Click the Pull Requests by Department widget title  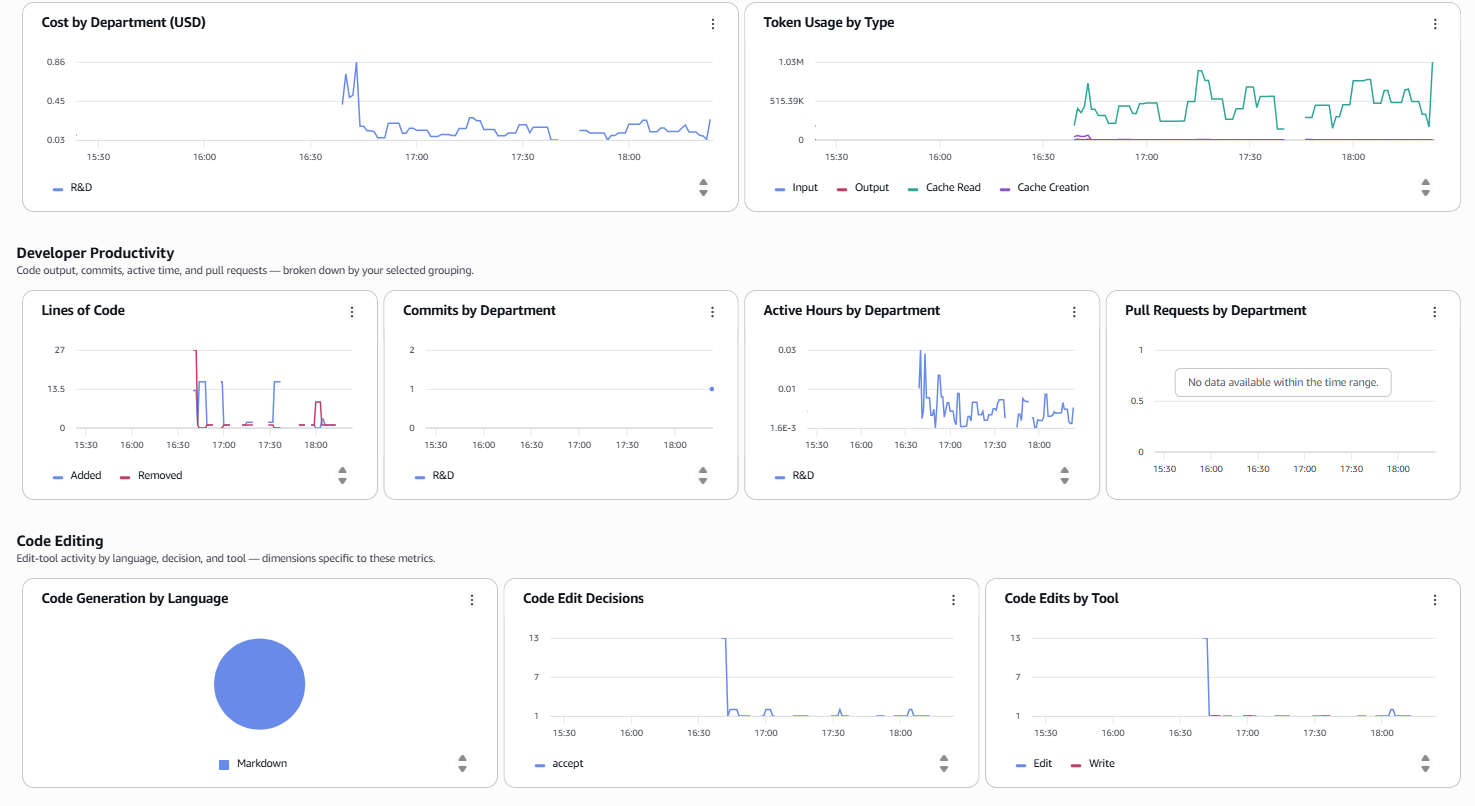coord(1216,310)
